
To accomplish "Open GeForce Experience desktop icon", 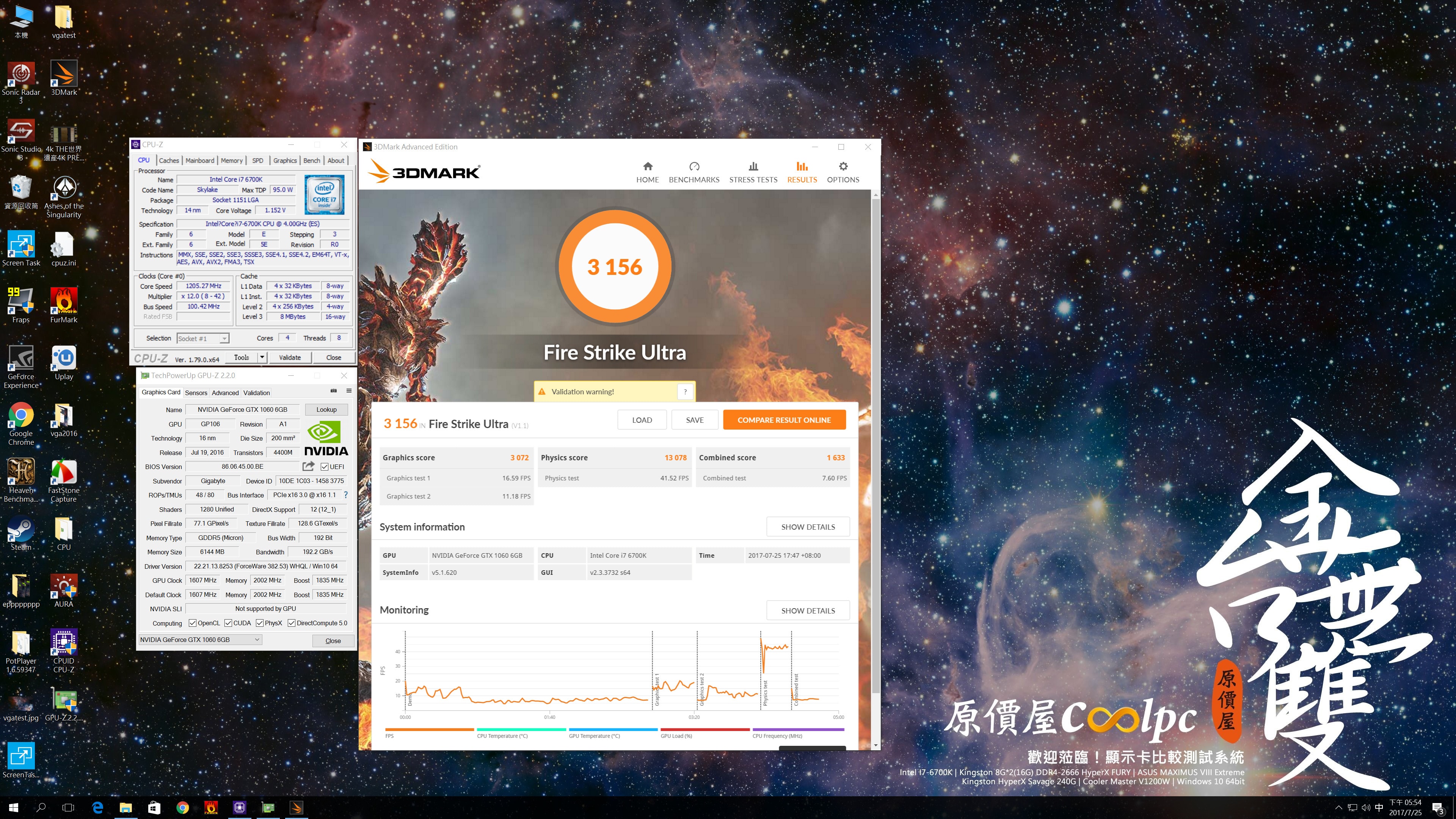I will click(21, 367).
